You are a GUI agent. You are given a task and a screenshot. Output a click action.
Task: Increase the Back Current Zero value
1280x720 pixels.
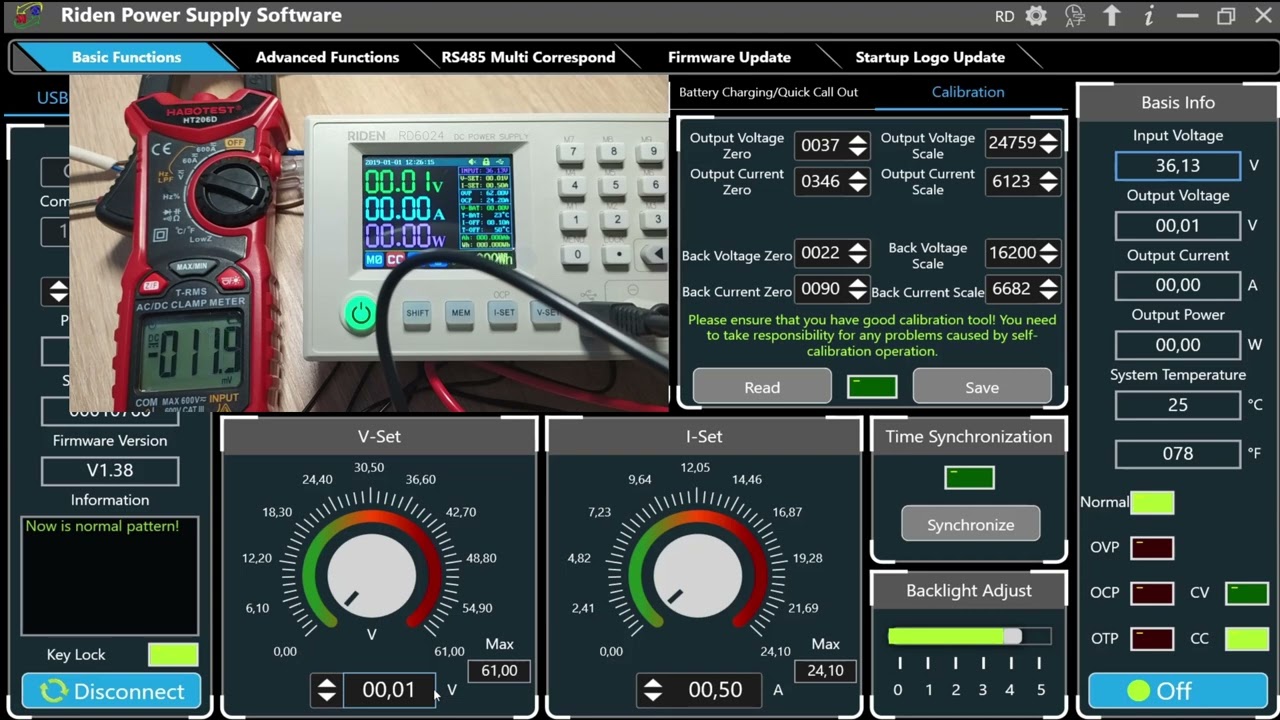tap(857, 284)
